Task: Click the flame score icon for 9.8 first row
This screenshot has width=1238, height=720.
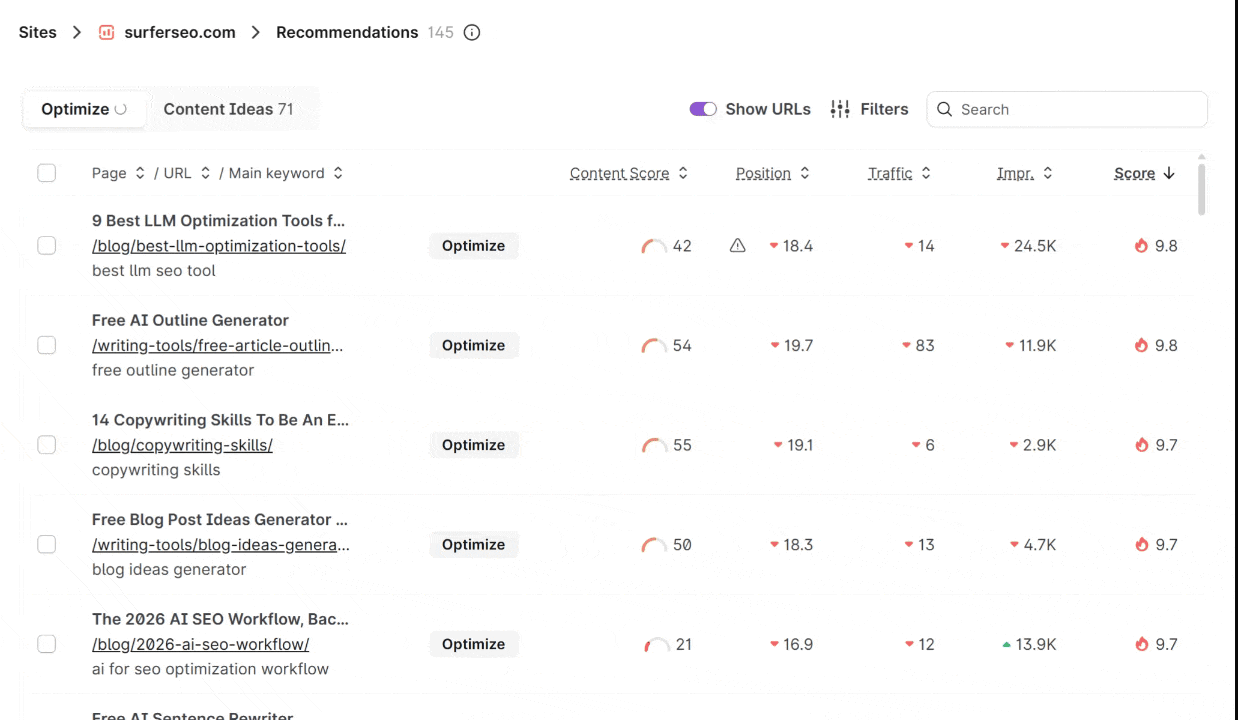Action: [x=1141, y=246]
